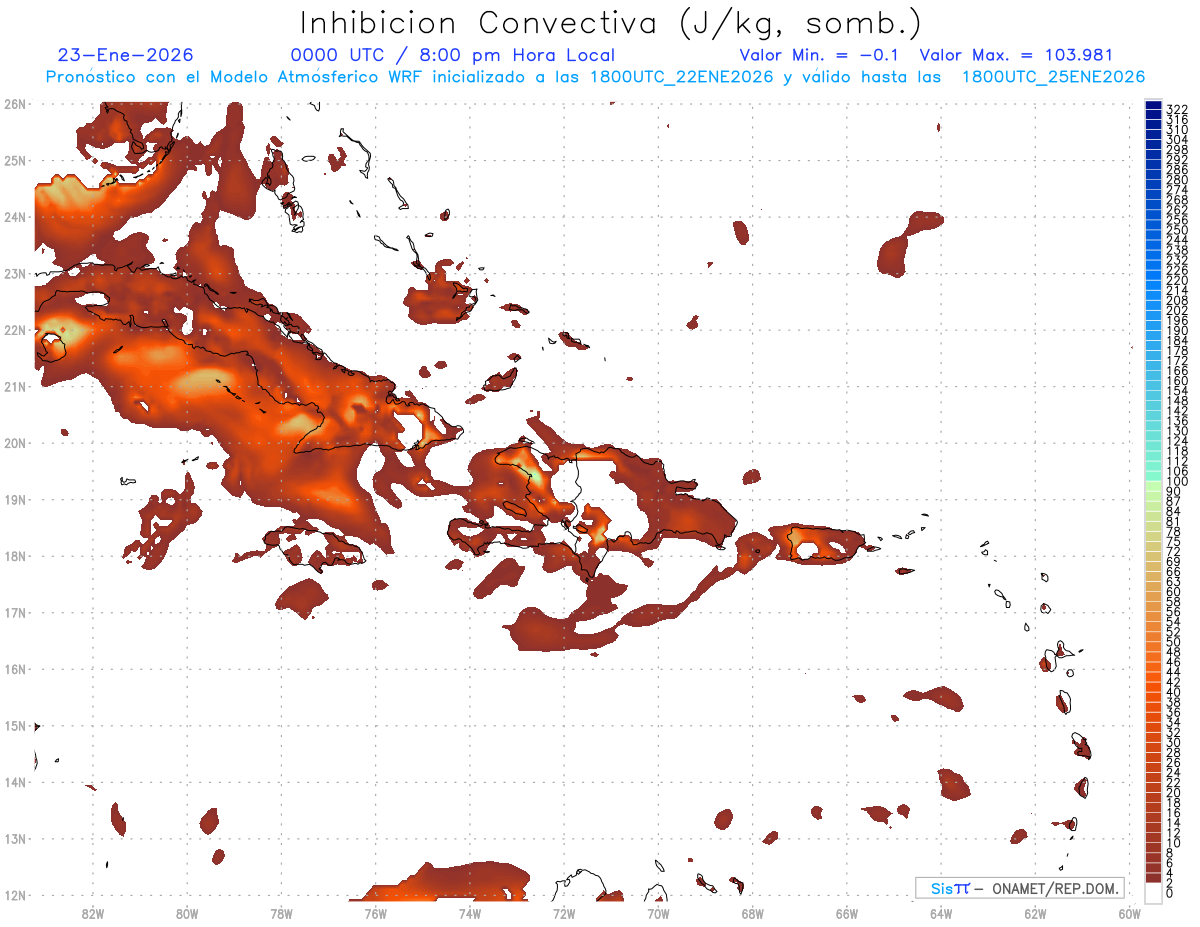Click the WRF forecast description line starting "Pronóstico con el Modelo"
Viewport: 1200px width, 927px height.
tap(595, 77)
